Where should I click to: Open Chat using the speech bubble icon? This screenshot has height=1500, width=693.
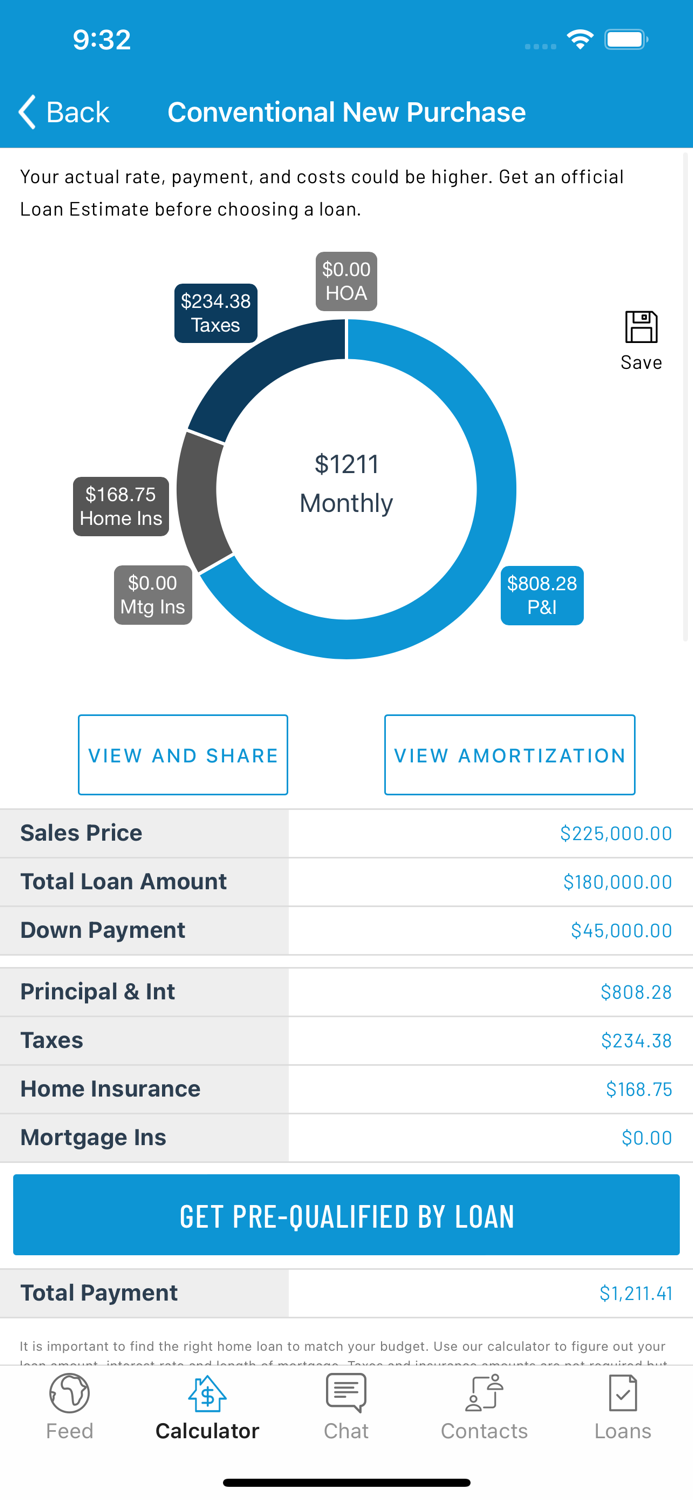(x=346, y=1393)
